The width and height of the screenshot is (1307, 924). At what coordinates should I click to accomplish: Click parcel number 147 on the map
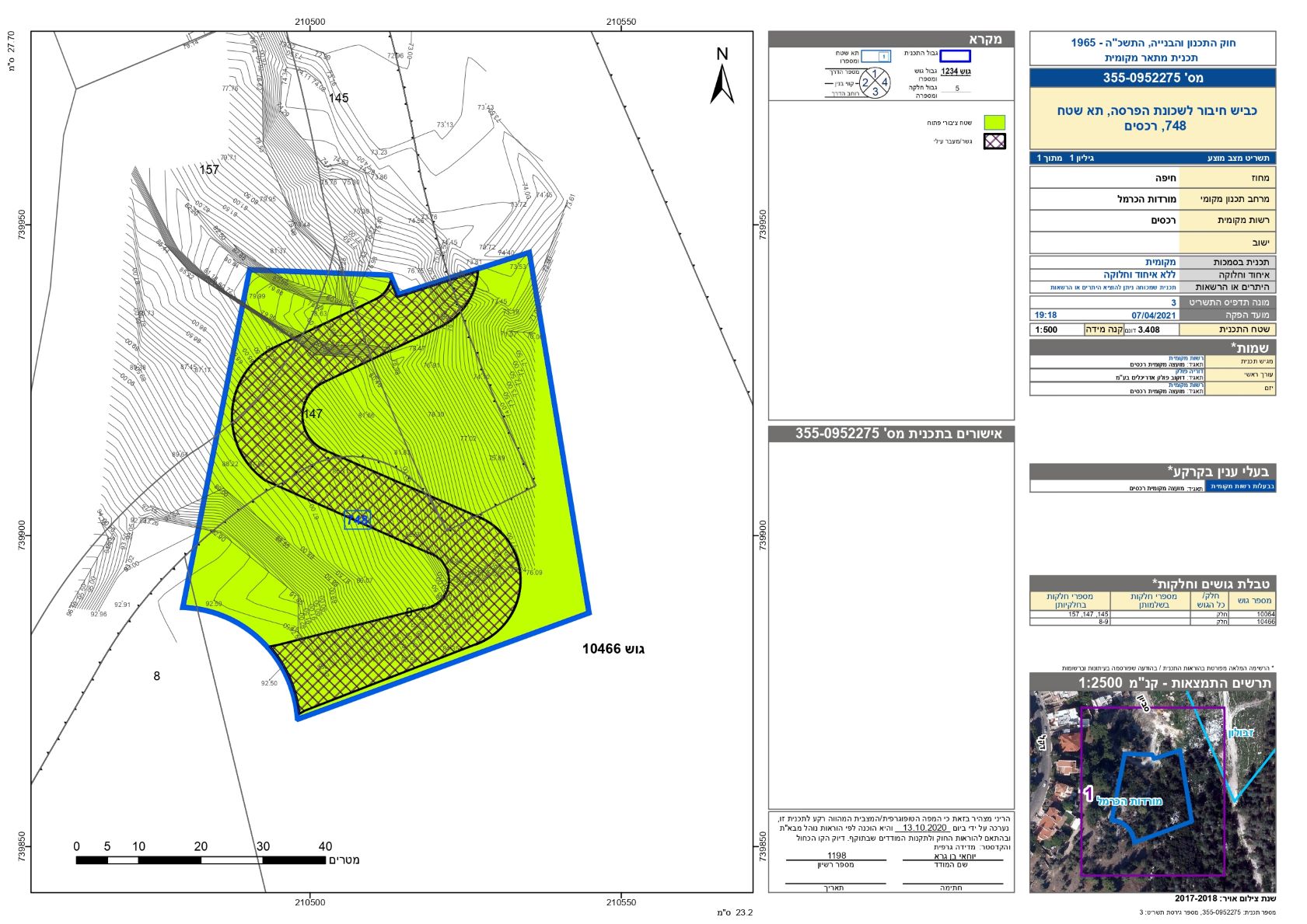pos(313,413)
